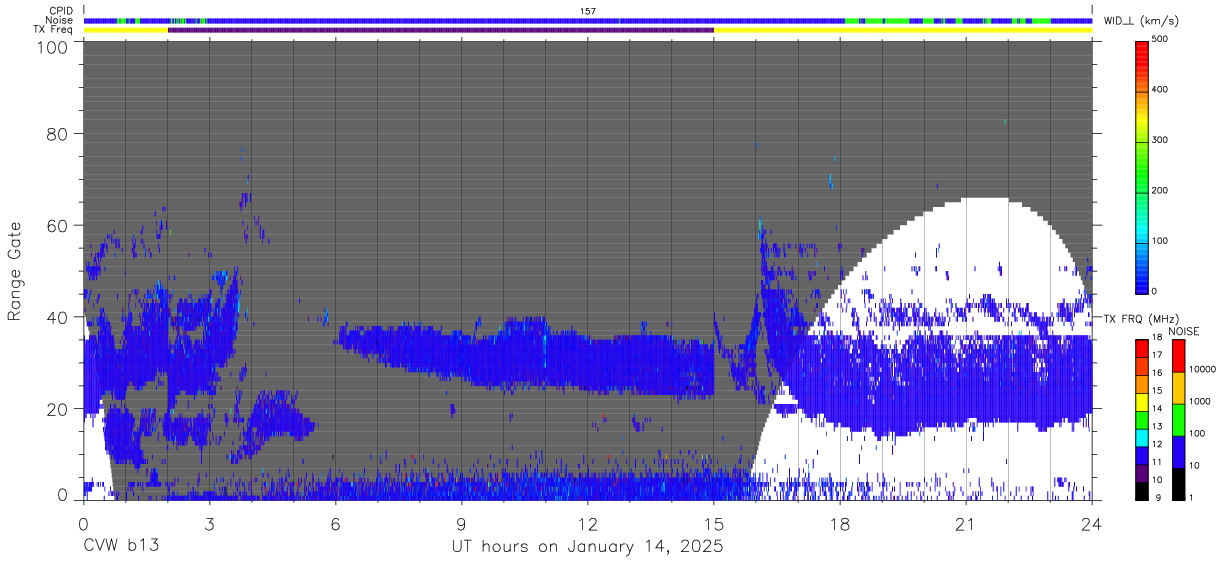Click the 1000 label on NOISE legend

pos(1200,401)
